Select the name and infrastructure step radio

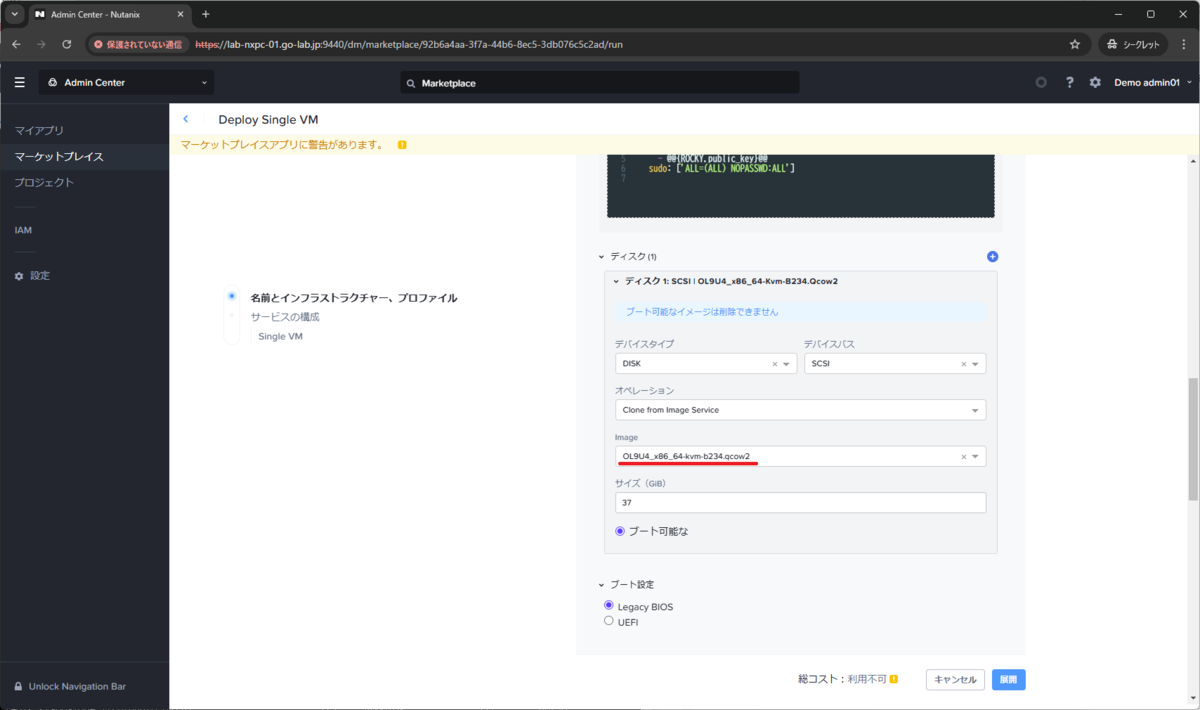232,296
